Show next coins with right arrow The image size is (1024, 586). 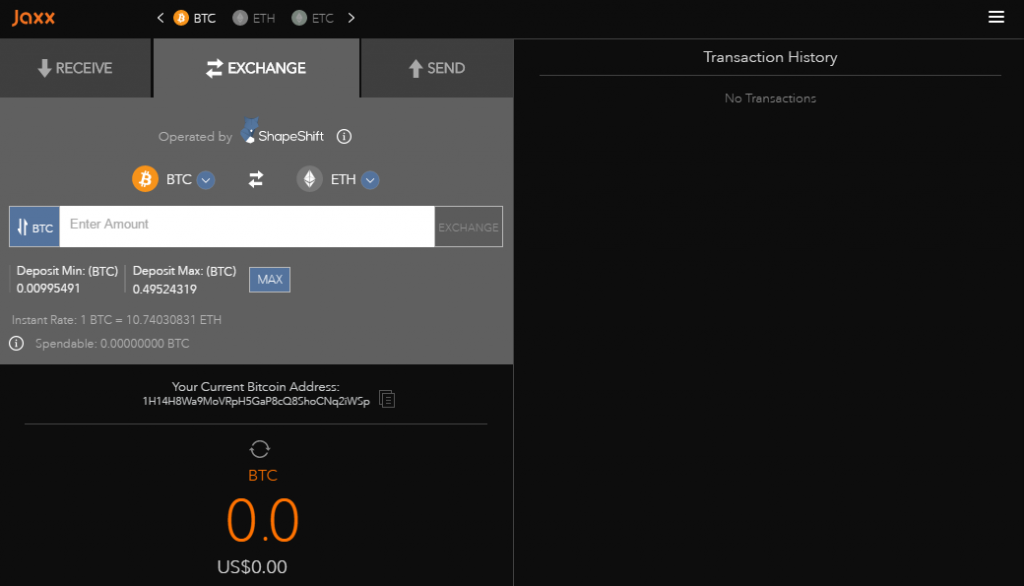[x=351, y=18]
